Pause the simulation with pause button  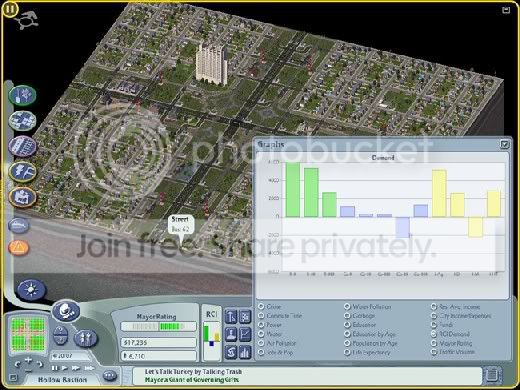55,368
